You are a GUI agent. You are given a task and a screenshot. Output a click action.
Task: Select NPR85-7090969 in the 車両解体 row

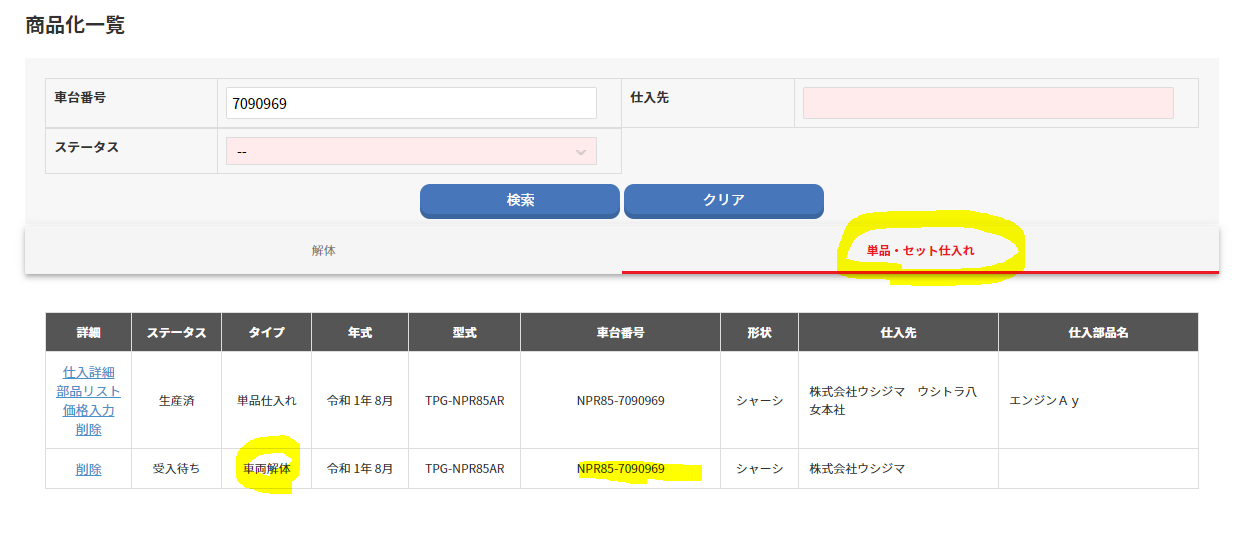620,468
